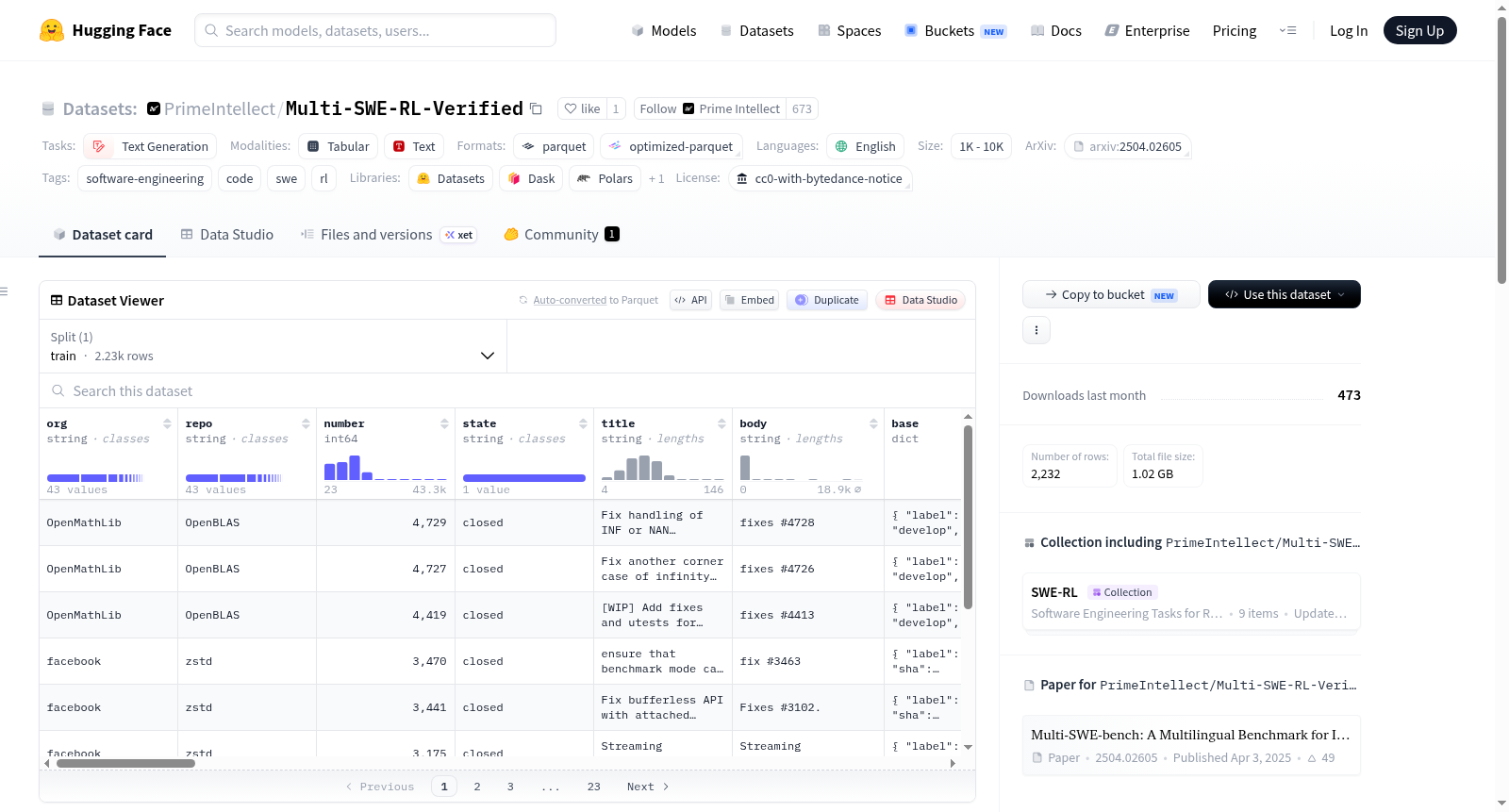Click the Copy to bucket button

(1111, 294)
